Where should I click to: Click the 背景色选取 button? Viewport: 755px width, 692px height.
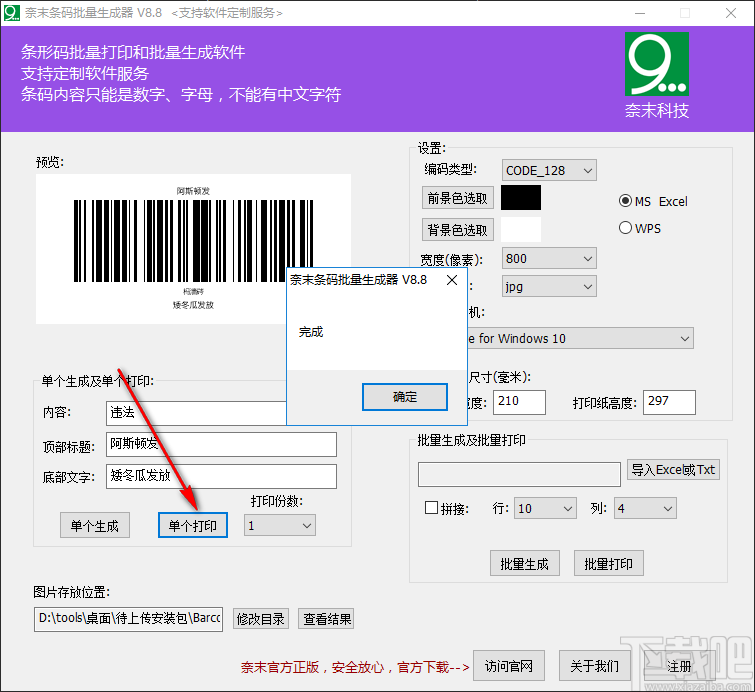457,230
